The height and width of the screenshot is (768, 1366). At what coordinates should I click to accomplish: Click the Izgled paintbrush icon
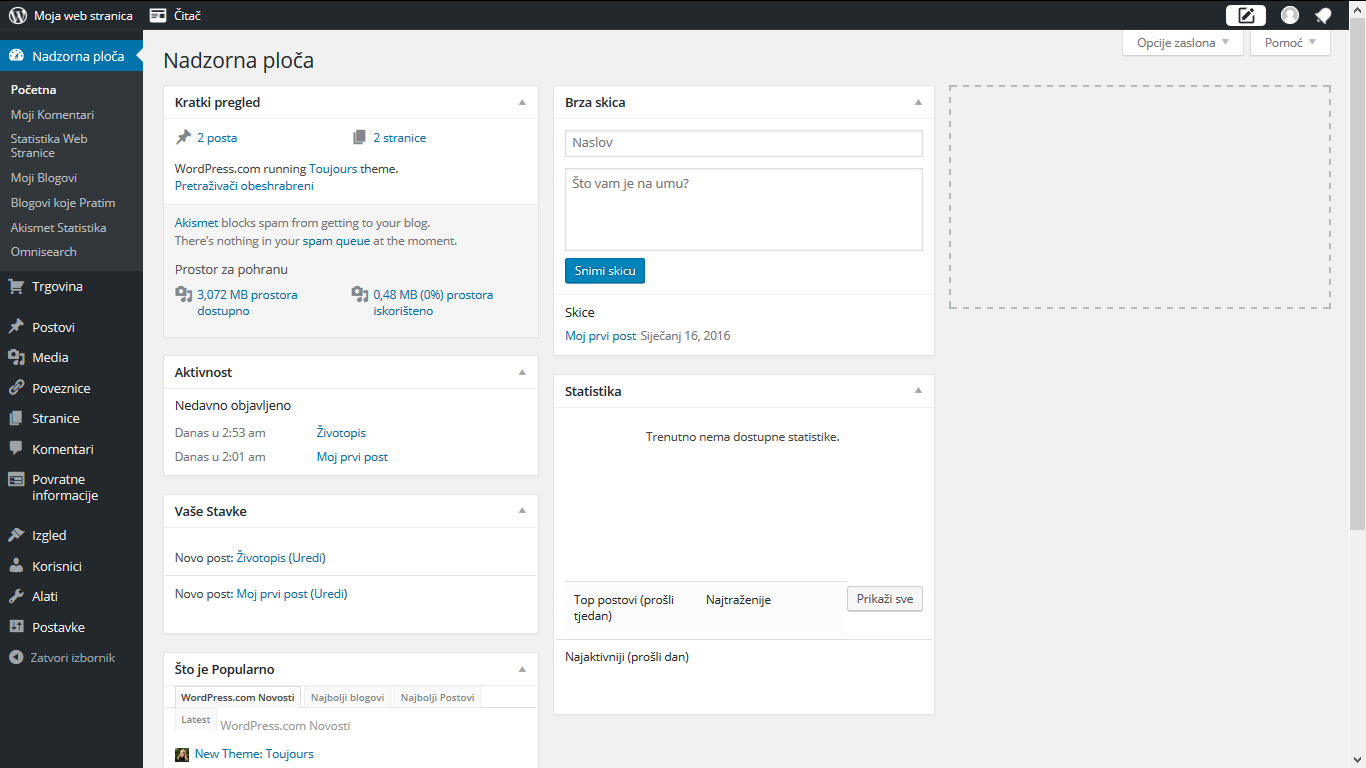point(16,536)
